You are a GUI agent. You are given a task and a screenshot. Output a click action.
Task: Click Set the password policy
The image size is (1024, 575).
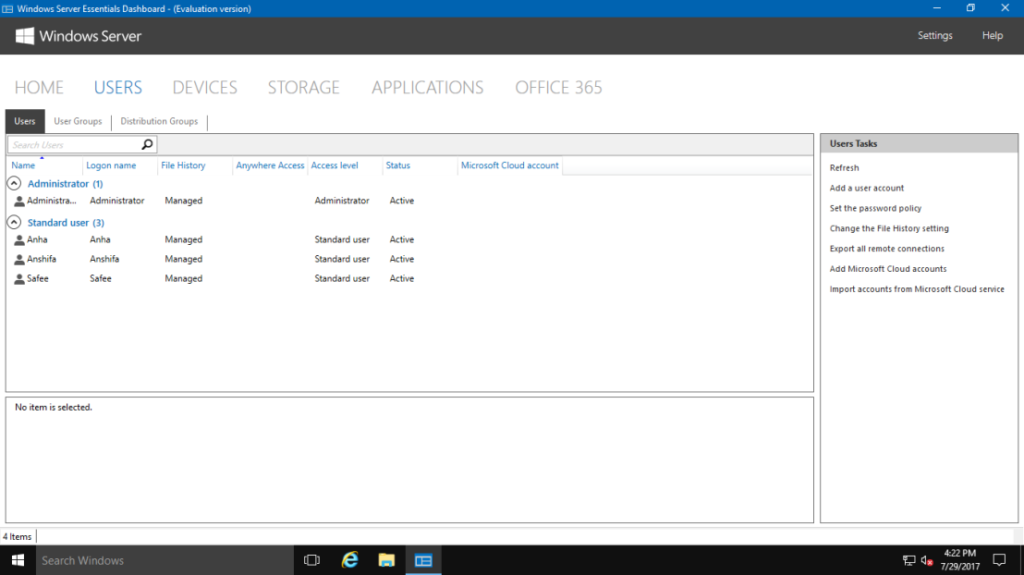pyautogui.click(x=875, y=208)
